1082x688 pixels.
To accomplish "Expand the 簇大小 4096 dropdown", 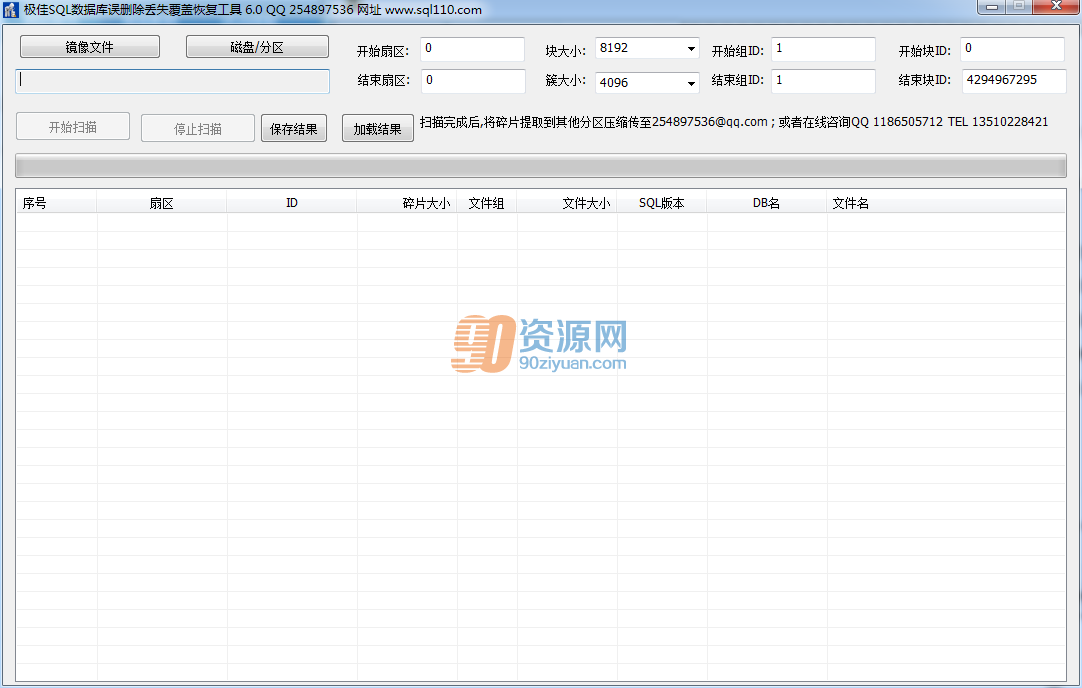I will pyautogui.click(x=691, y=83).
